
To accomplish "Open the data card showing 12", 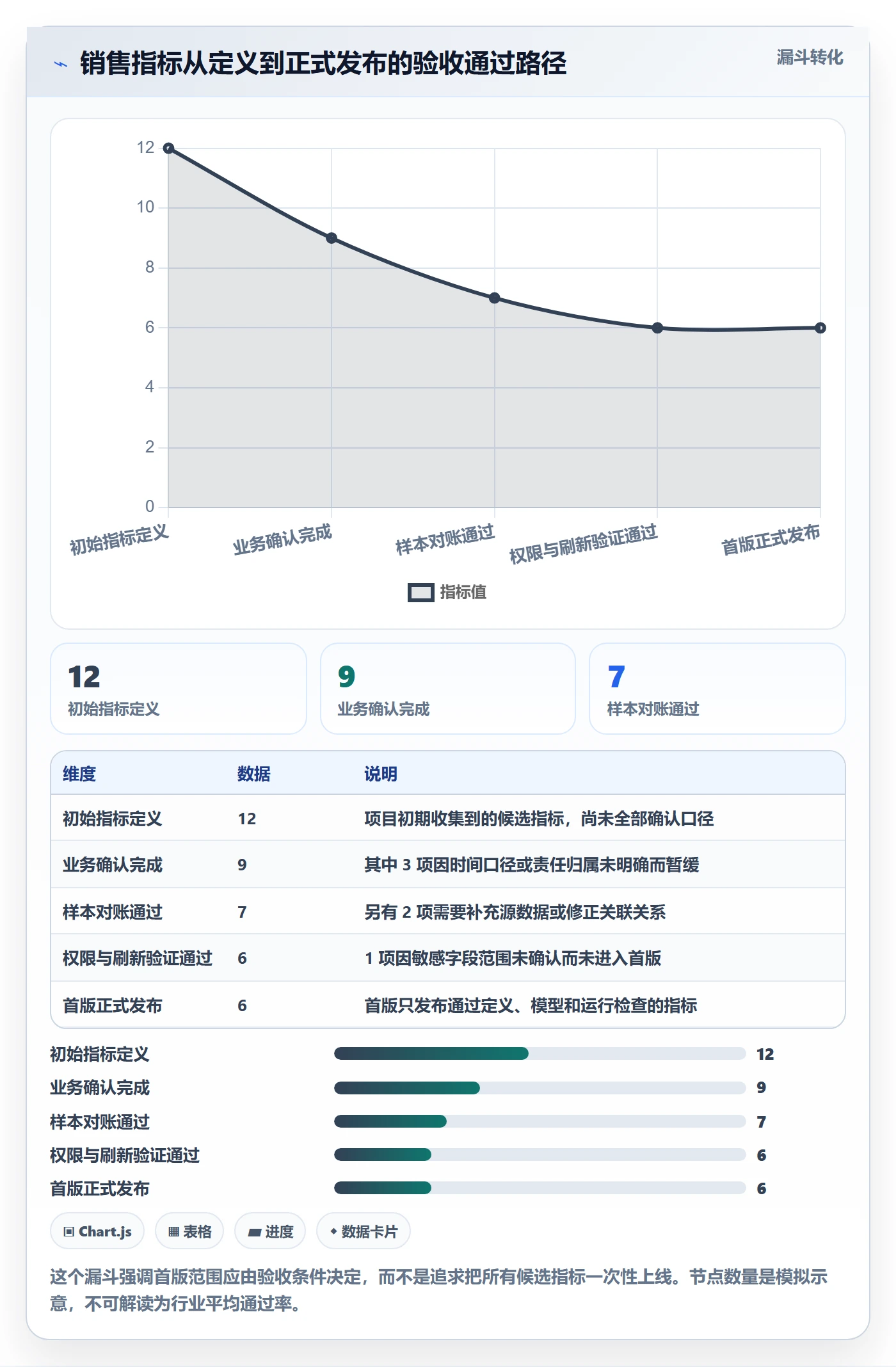I will pos(179,689).
